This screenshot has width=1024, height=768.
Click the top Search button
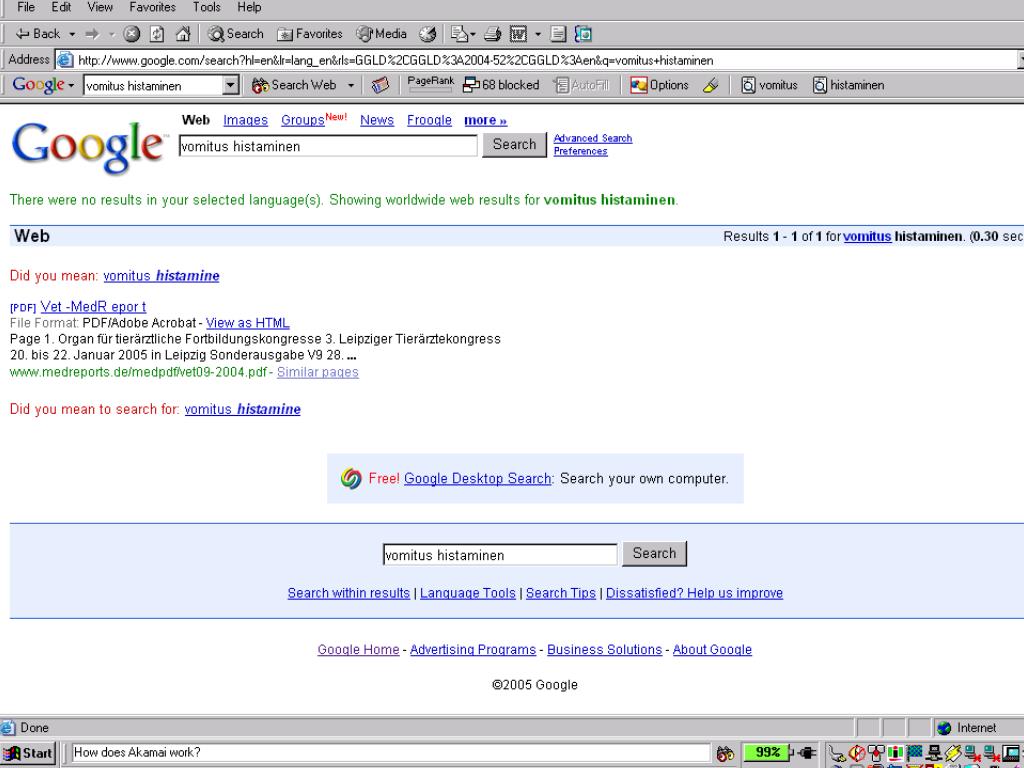(x=514, y=144)
